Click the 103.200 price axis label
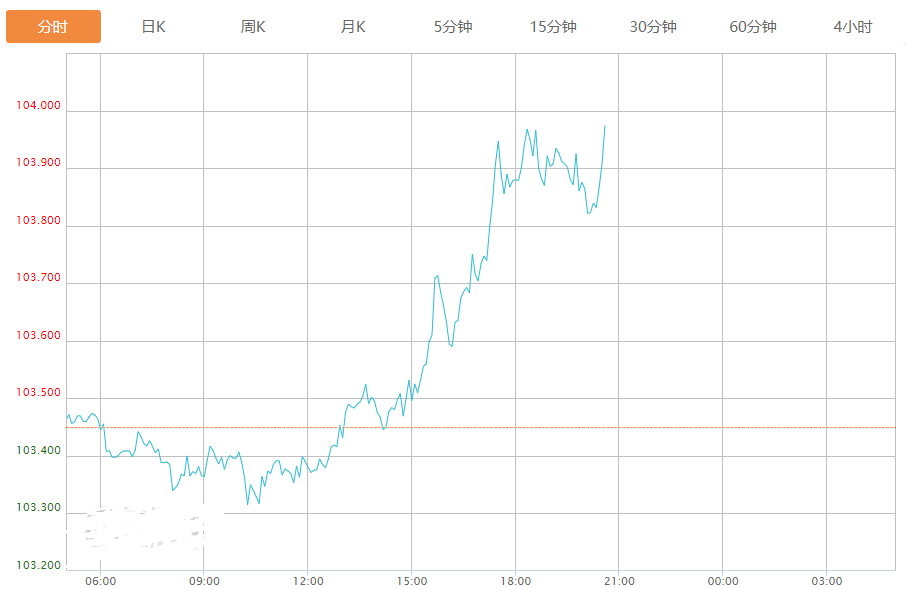This screenshot has width=910, height=589. coord(38,566)
